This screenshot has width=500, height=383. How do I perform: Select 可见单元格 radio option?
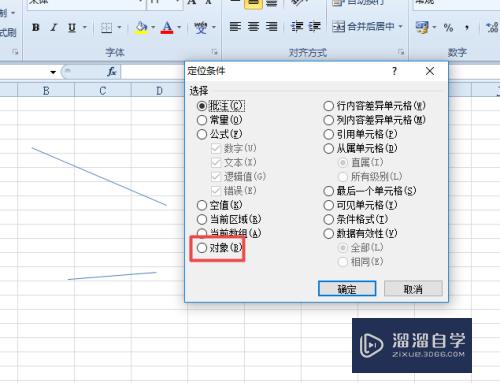[x=360, y=205]
